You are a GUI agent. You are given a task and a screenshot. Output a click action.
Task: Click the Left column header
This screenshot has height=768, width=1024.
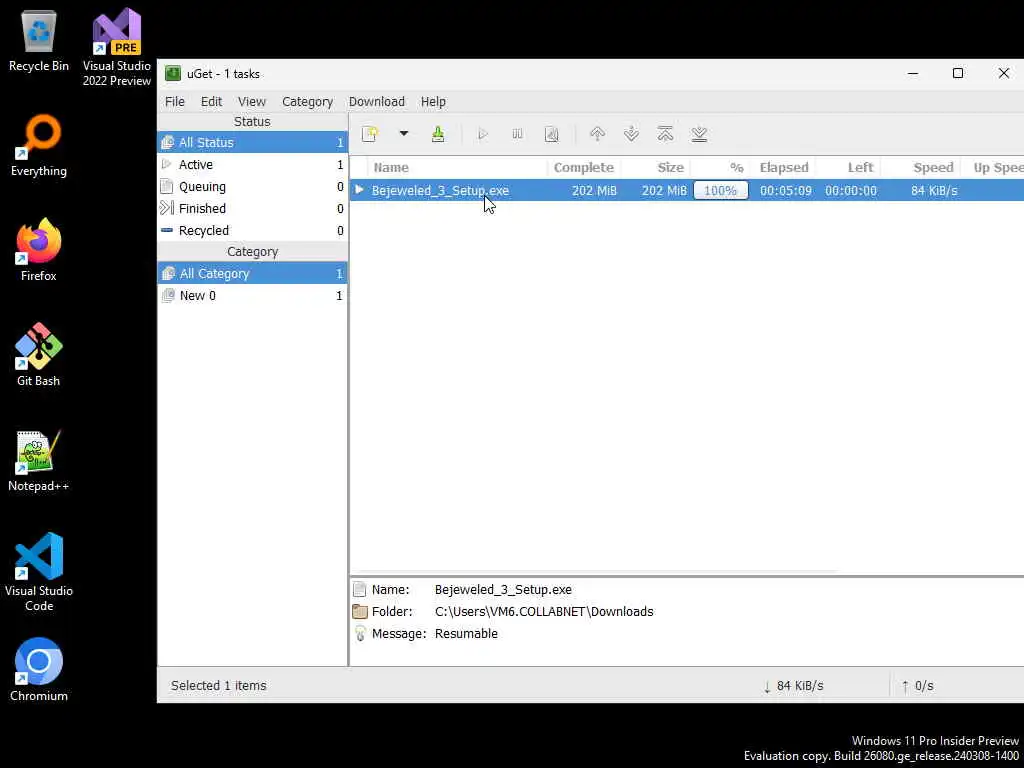[848, 168]
